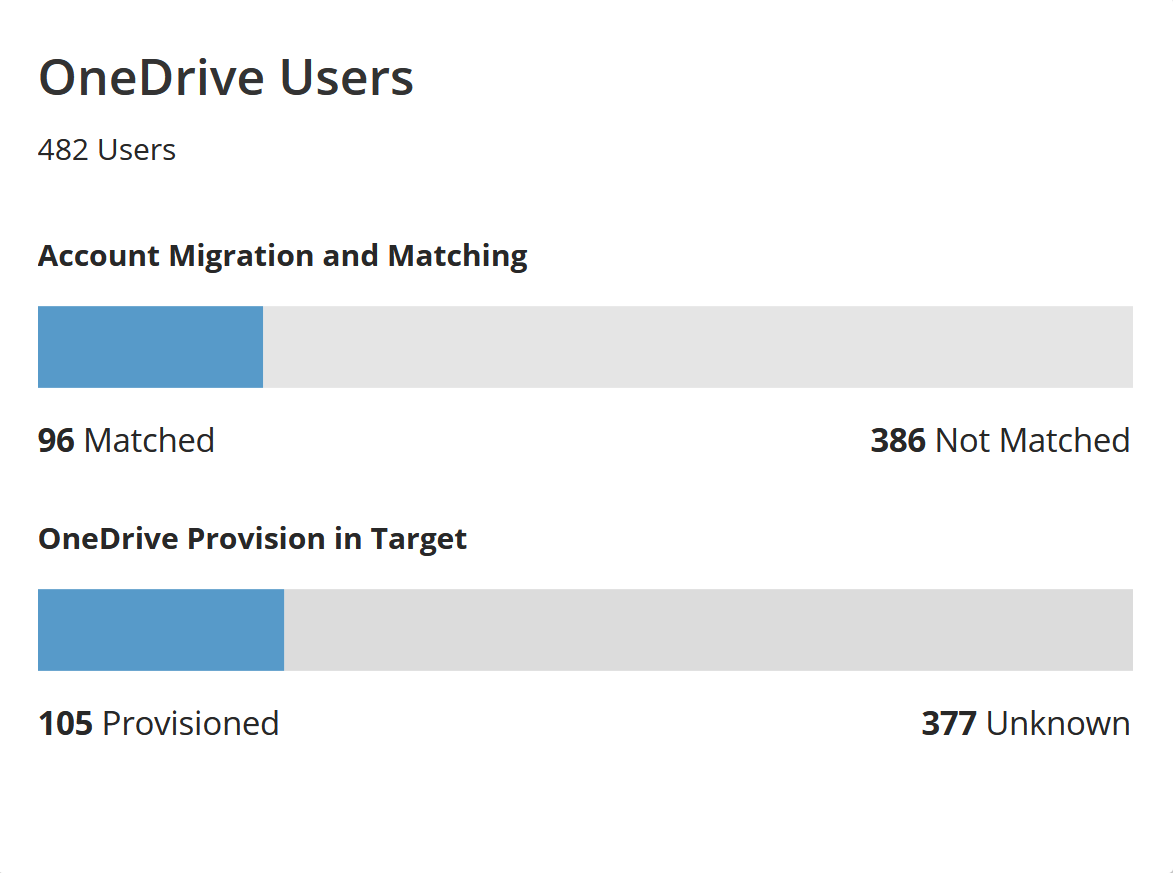Open the 377 Unknown users label
This screenshot has width=1173, height=873.
[1025, 724]
